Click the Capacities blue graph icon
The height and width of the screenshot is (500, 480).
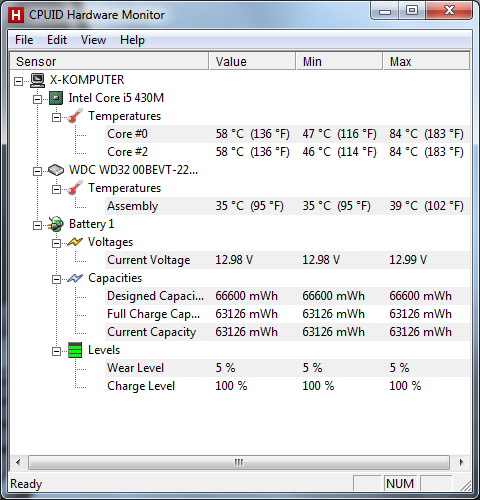[x=75, y=278]
